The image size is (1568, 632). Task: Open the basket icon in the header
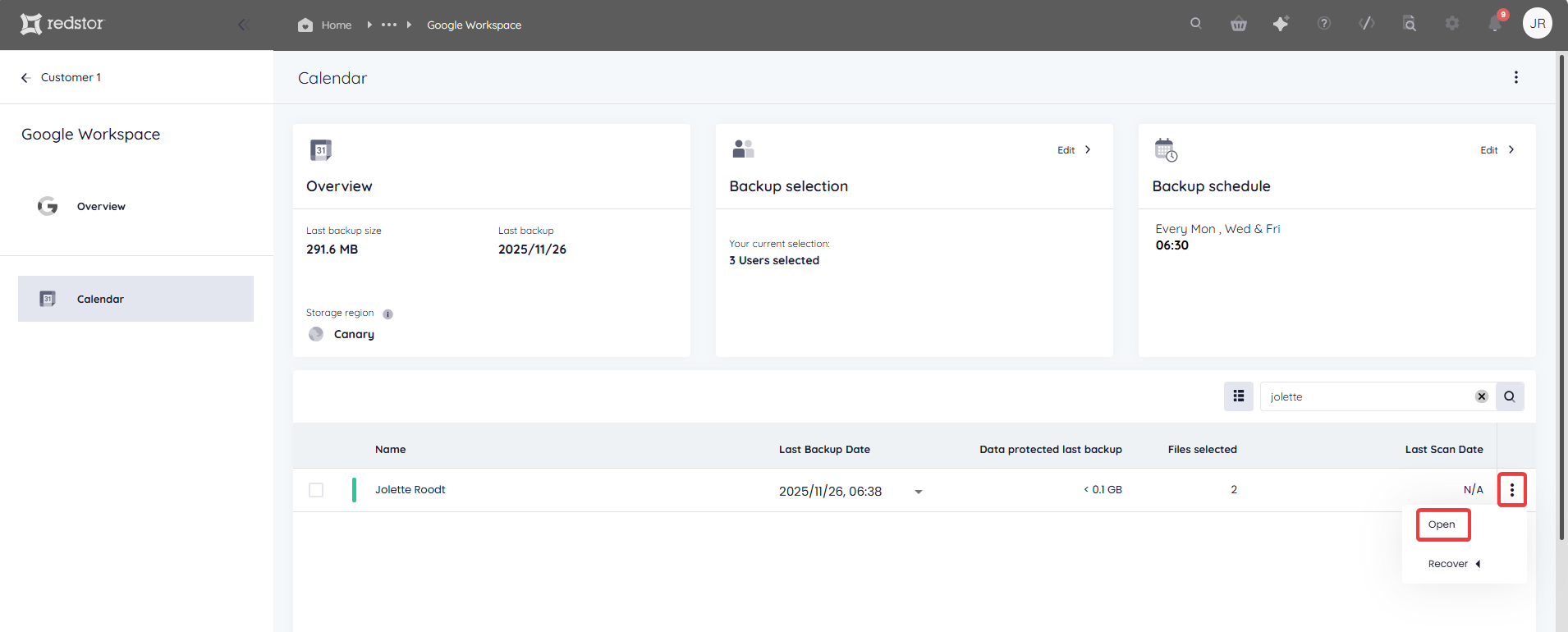1239,24
